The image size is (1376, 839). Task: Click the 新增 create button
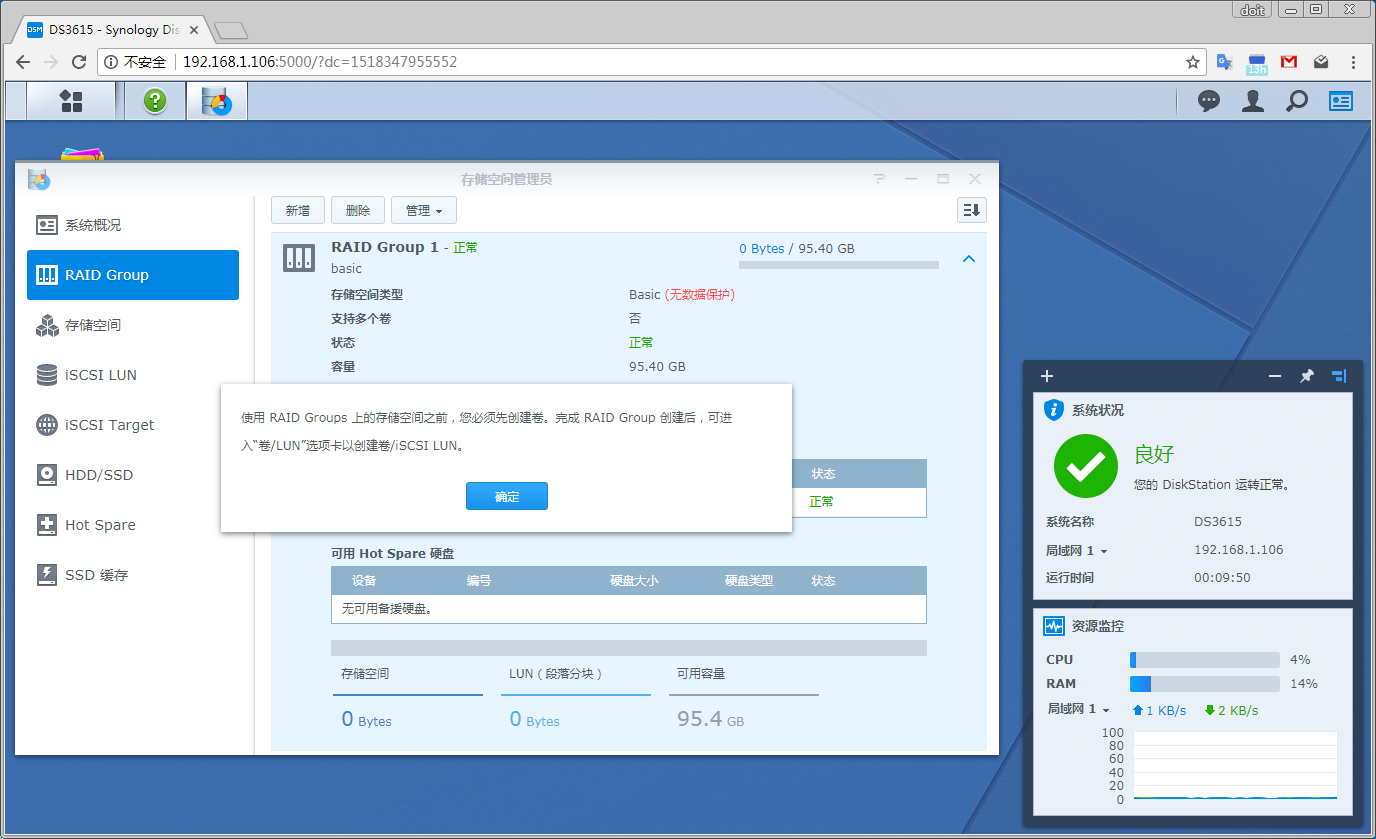point(298,210)
